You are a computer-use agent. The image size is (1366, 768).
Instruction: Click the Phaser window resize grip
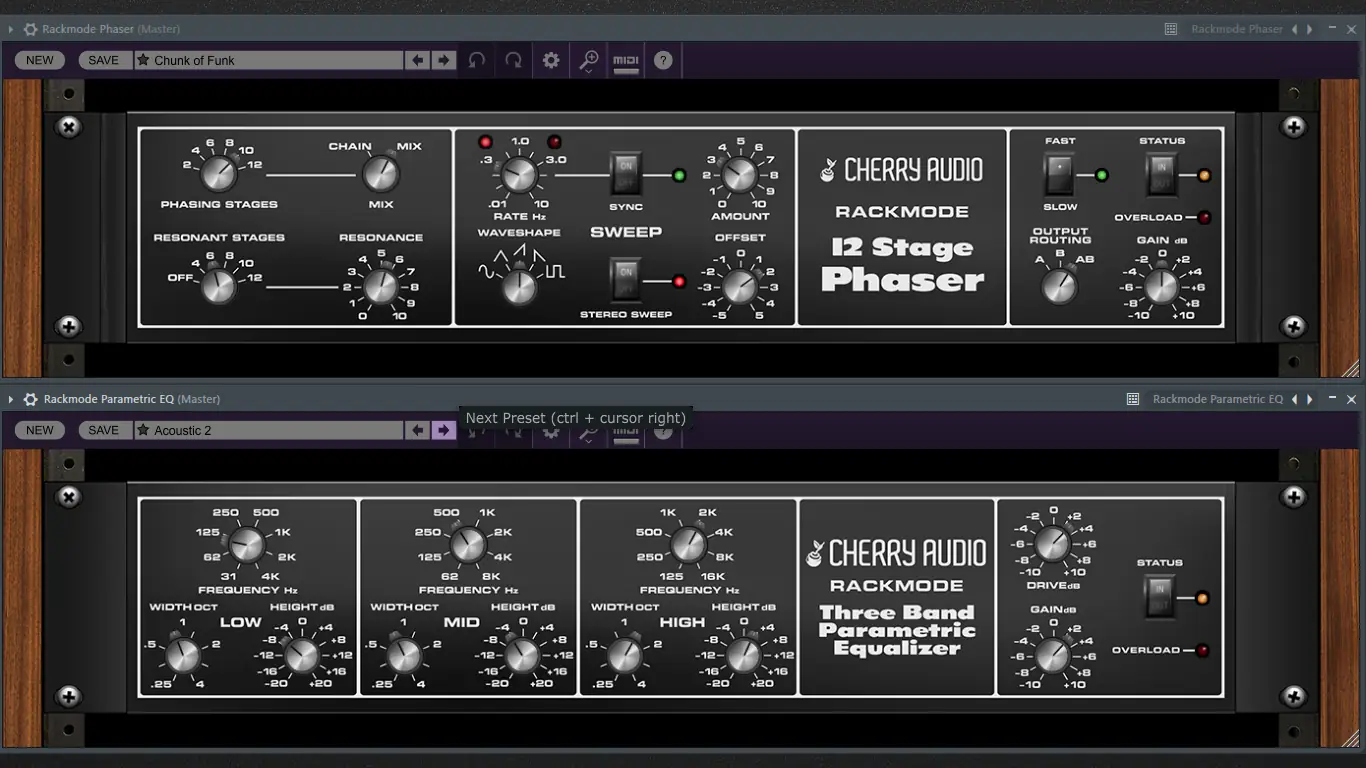pyautogui.click(x=1351, y=369)
